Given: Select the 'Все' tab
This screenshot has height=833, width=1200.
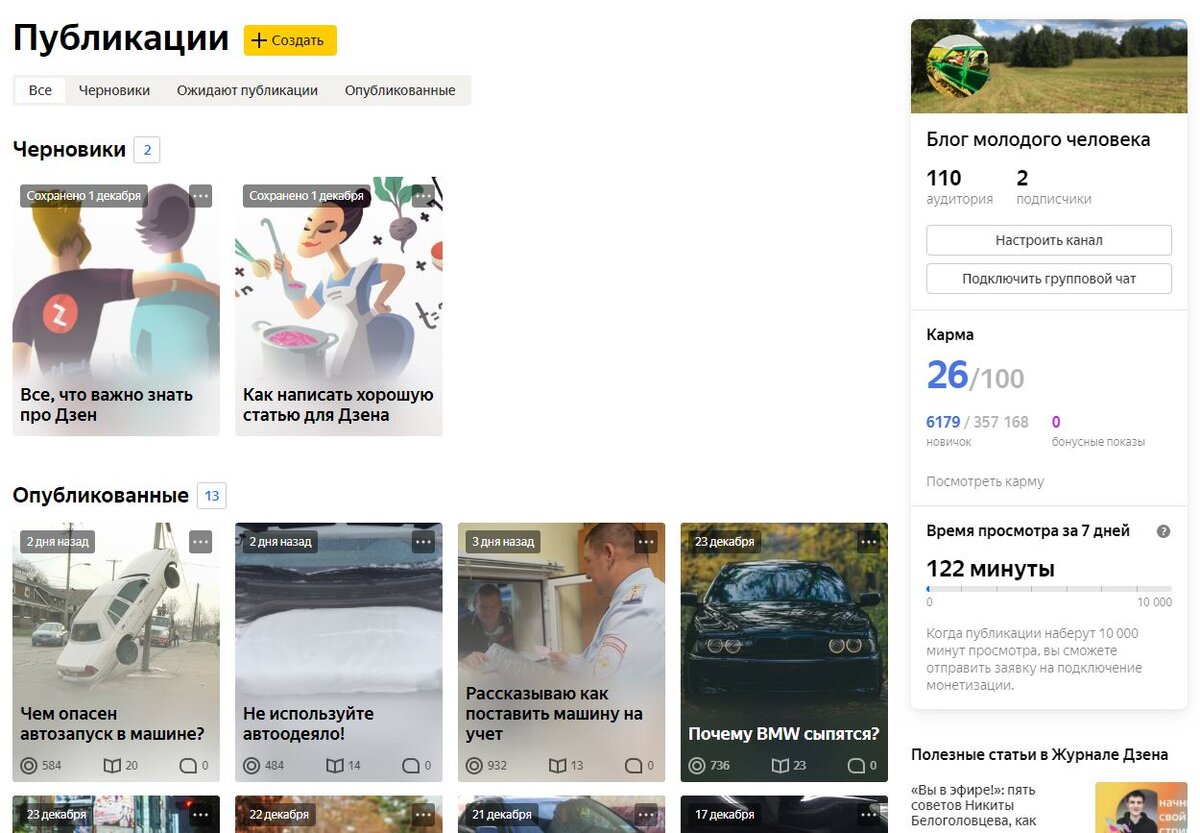Looking at the screenshot, I should tap(40, 90).
